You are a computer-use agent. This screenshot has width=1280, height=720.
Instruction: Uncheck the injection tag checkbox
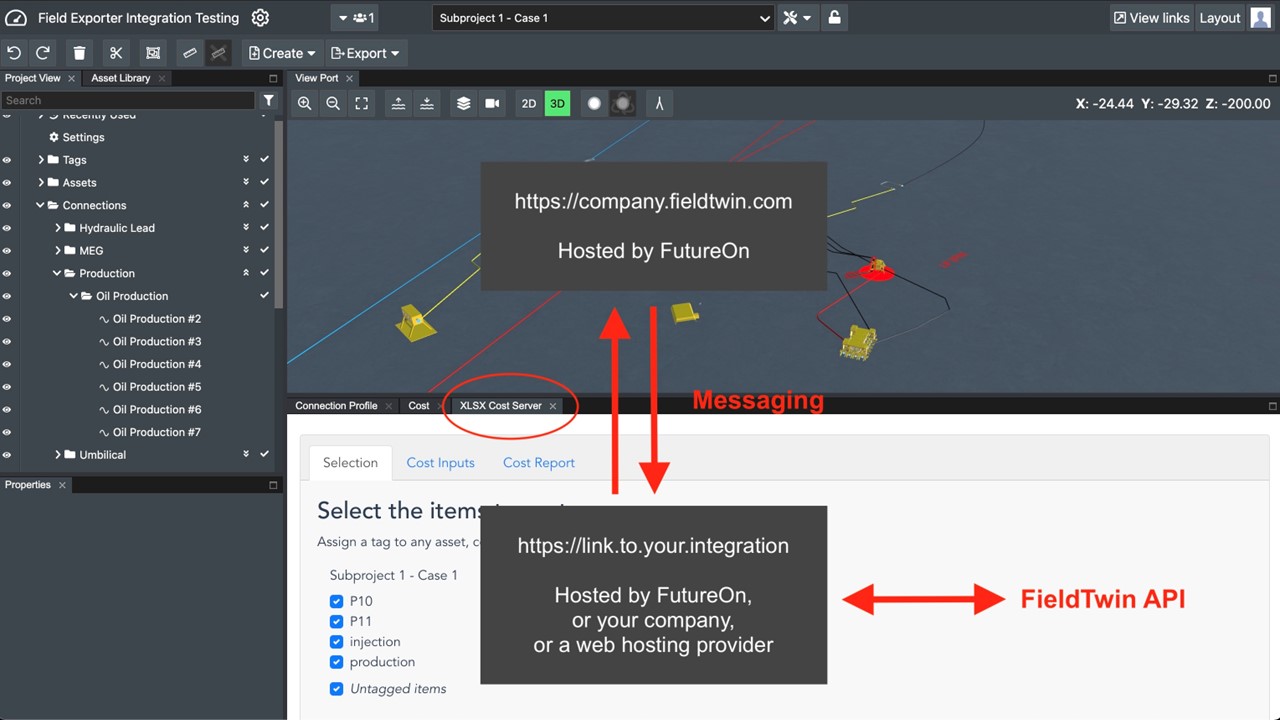pyautogui.click(x=336, y=642)
